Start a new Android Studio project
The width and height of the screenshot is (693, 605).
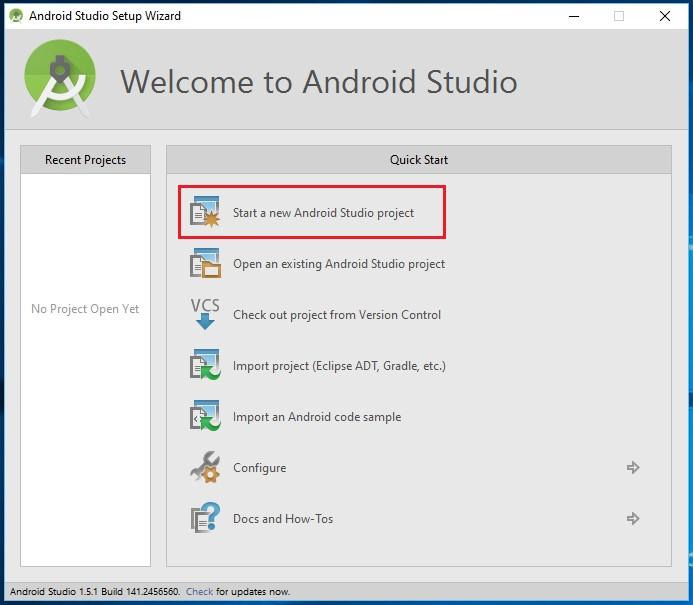323,213
